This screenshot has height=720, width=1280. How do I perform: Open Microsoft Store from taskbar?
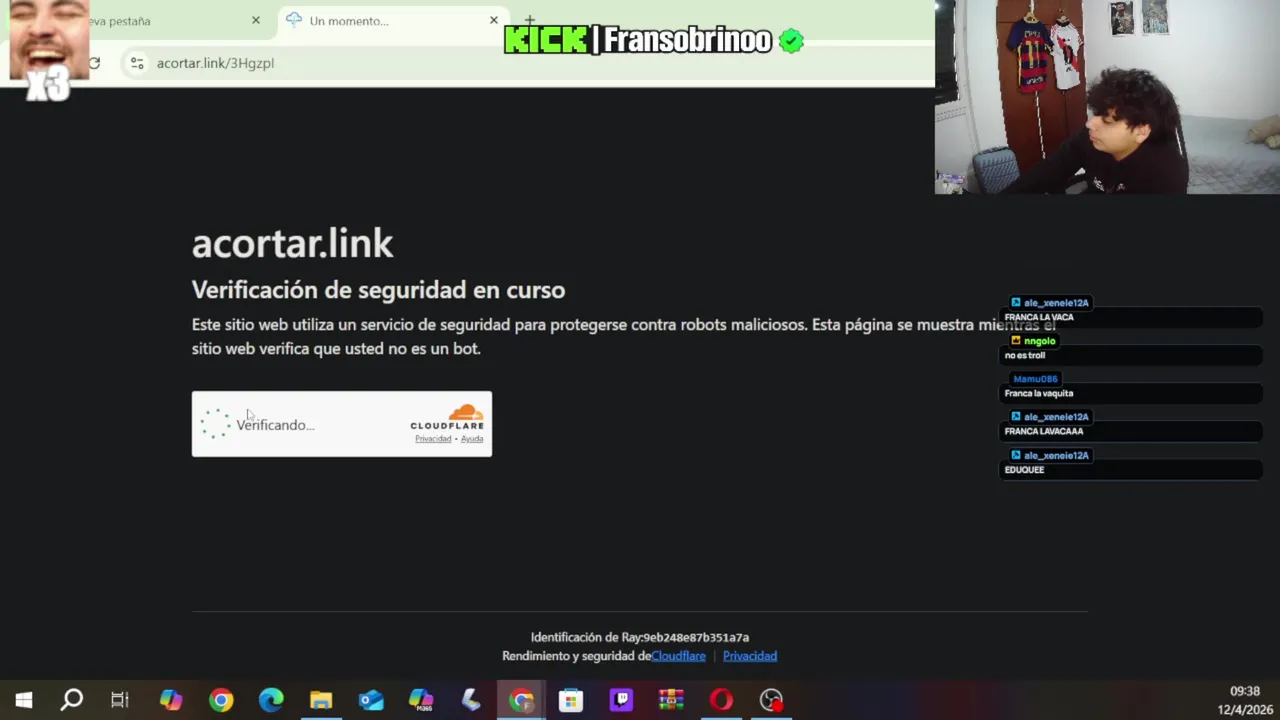click(x=571, y=700)
